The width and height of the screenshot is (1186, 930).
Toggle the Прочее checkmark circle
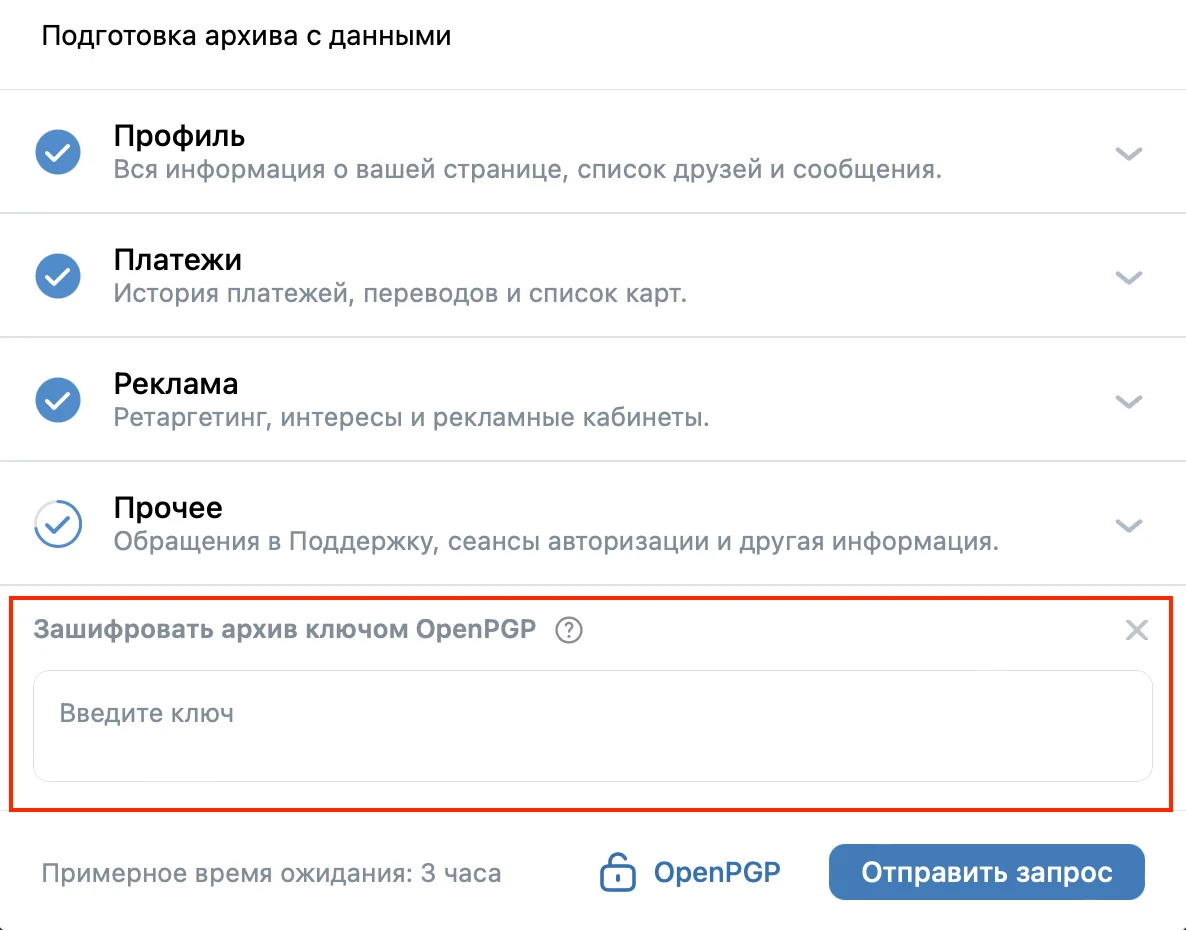point(58,524)
